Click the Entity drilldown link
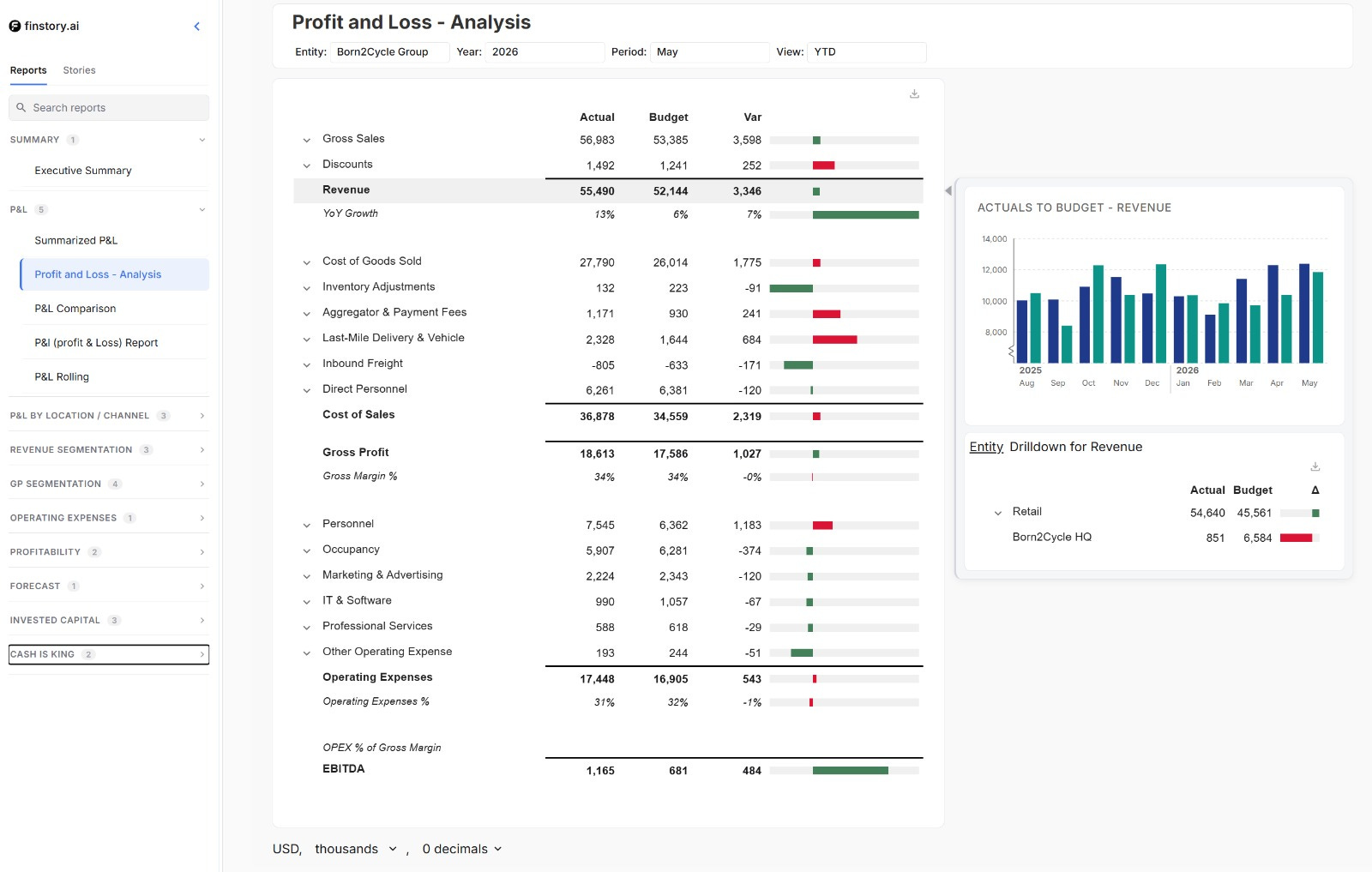 point(986,447)
